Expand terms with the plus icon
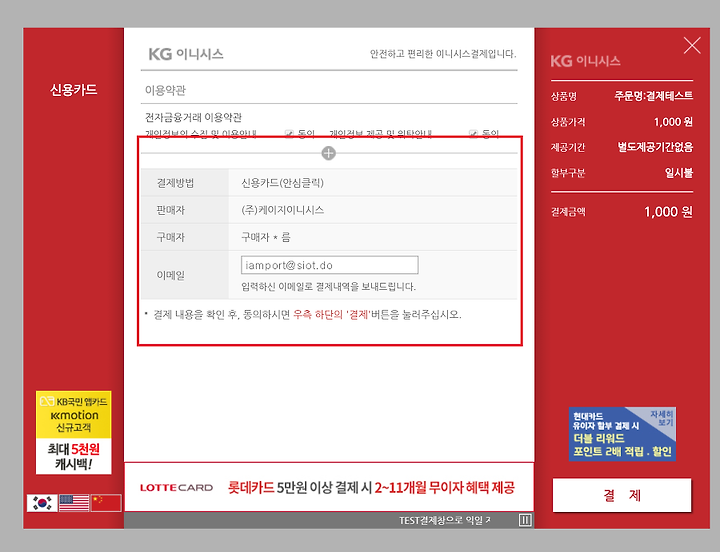 328,153
